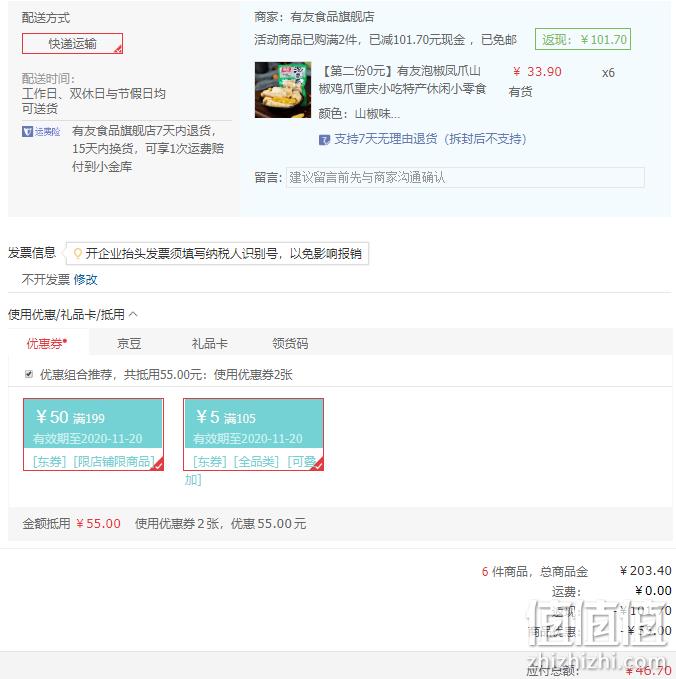Click the 返现 ¥101.70 badge
The width and height of the screenshot is (676, 679).
pyautogui.click(x=583, y=39)
